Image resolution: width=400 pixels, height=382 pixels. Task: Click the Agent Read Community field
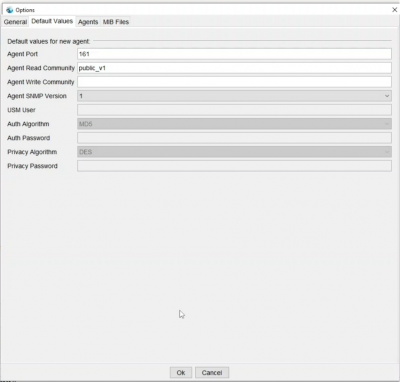[x=234, y=68]
